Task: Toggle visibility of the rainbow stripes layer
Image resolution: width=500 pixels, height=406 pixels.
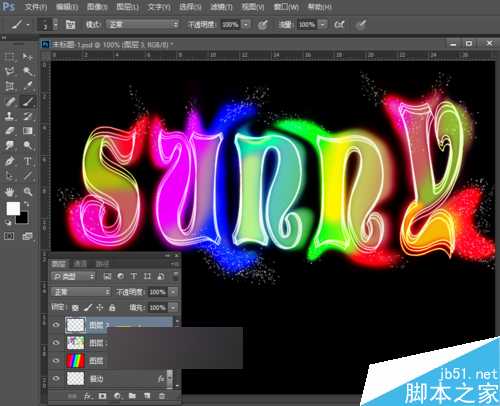Action: 56,361
